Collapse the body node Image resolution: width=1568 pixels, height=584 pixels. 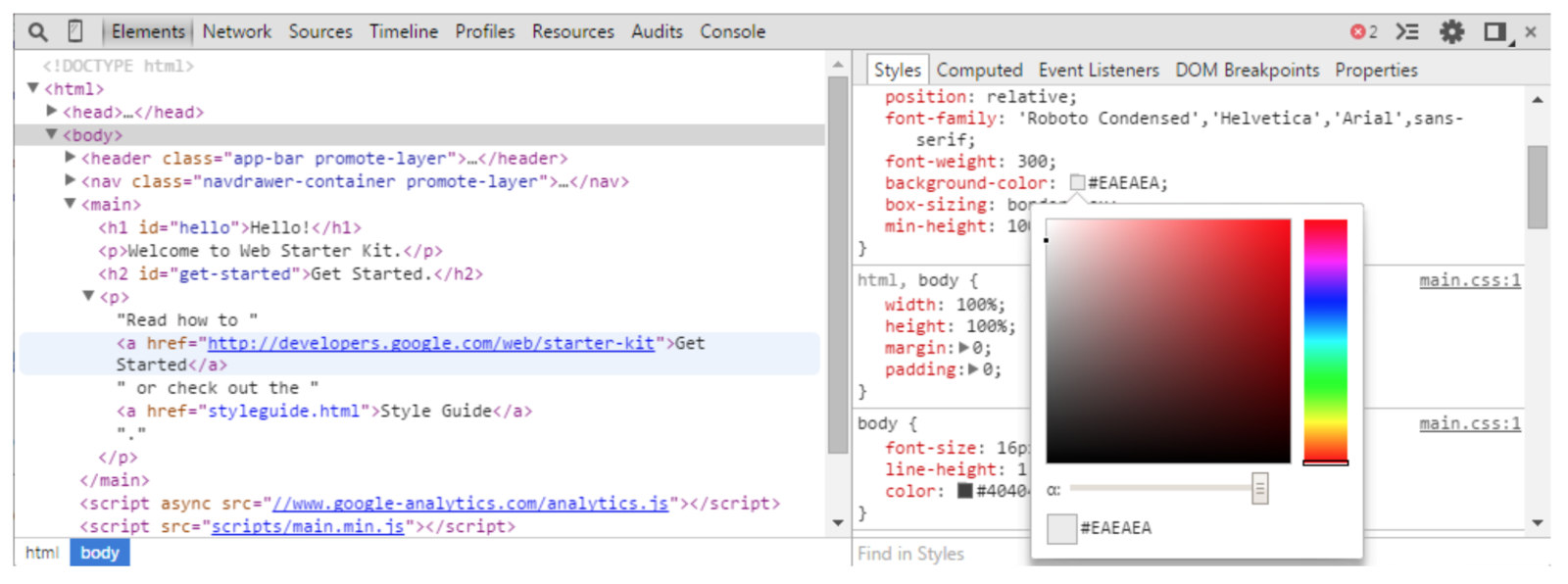pos(52,134)
